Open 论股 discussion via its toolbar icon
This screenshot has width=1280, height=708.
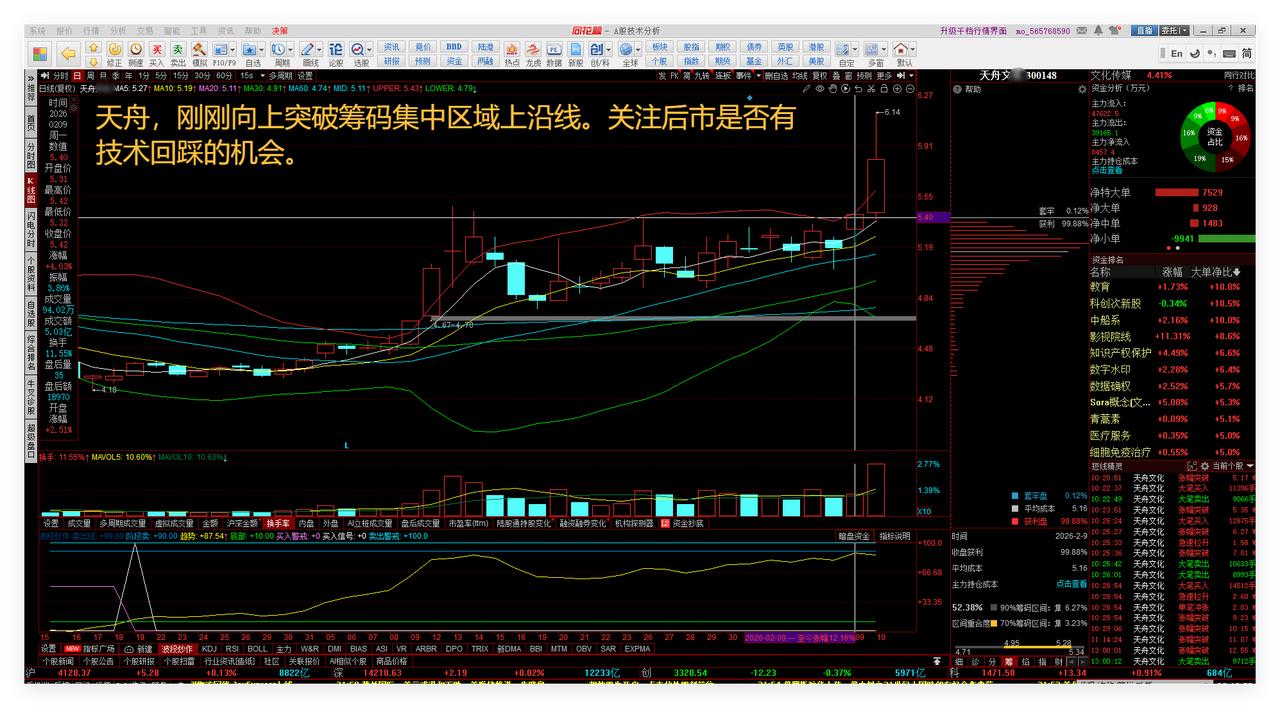(x=337, y=50)
